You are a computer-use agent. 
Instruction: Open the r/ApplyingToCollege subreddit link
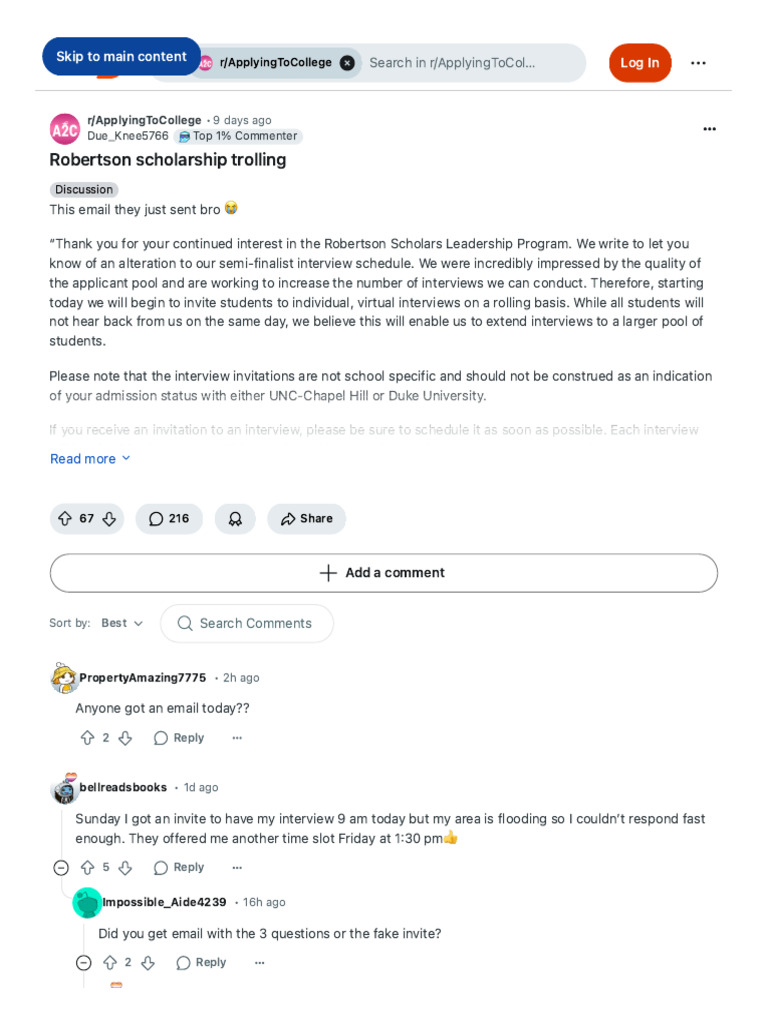144,120
